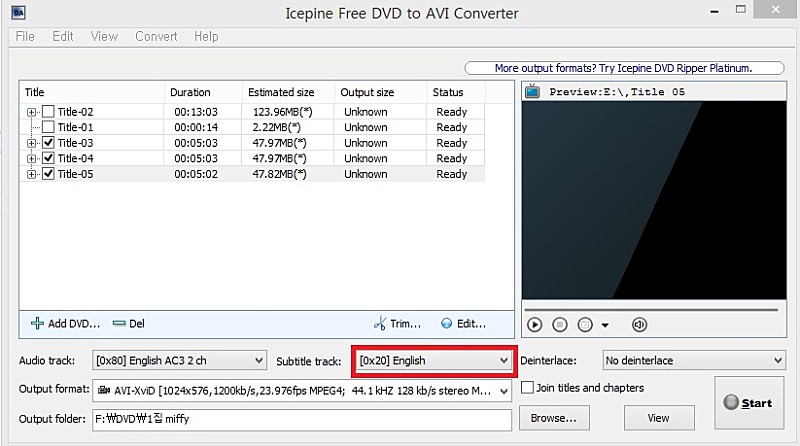
Task: Open the View menu
Action: tap(104, 37)
